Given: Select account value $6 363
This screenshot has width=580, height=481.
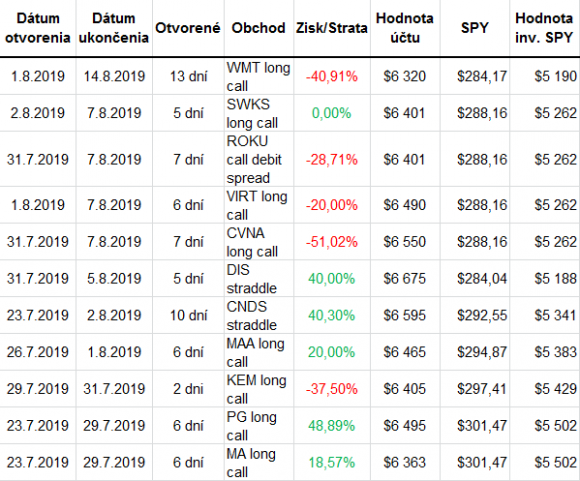Looking at the screenshot, I should [x=405, y=463].
